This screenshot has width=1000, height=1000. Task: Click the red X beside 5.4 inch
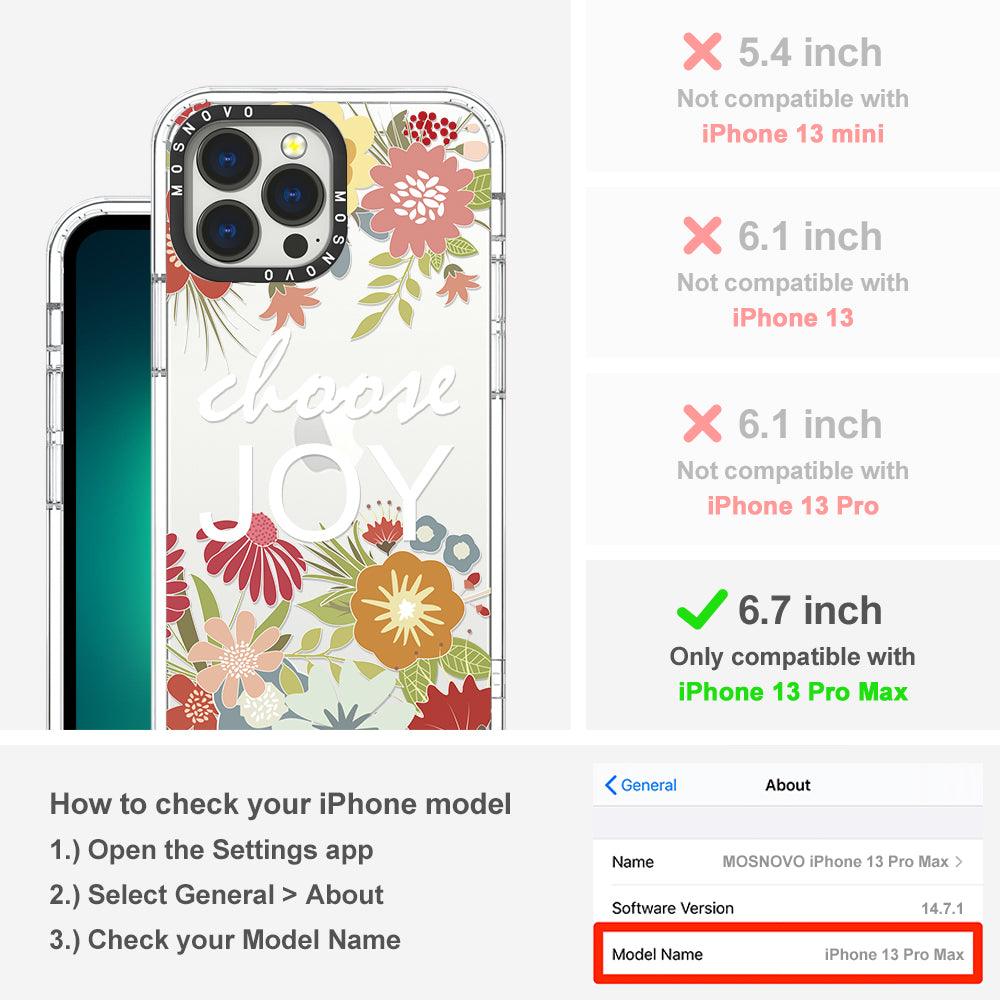[x=702, y=52]
